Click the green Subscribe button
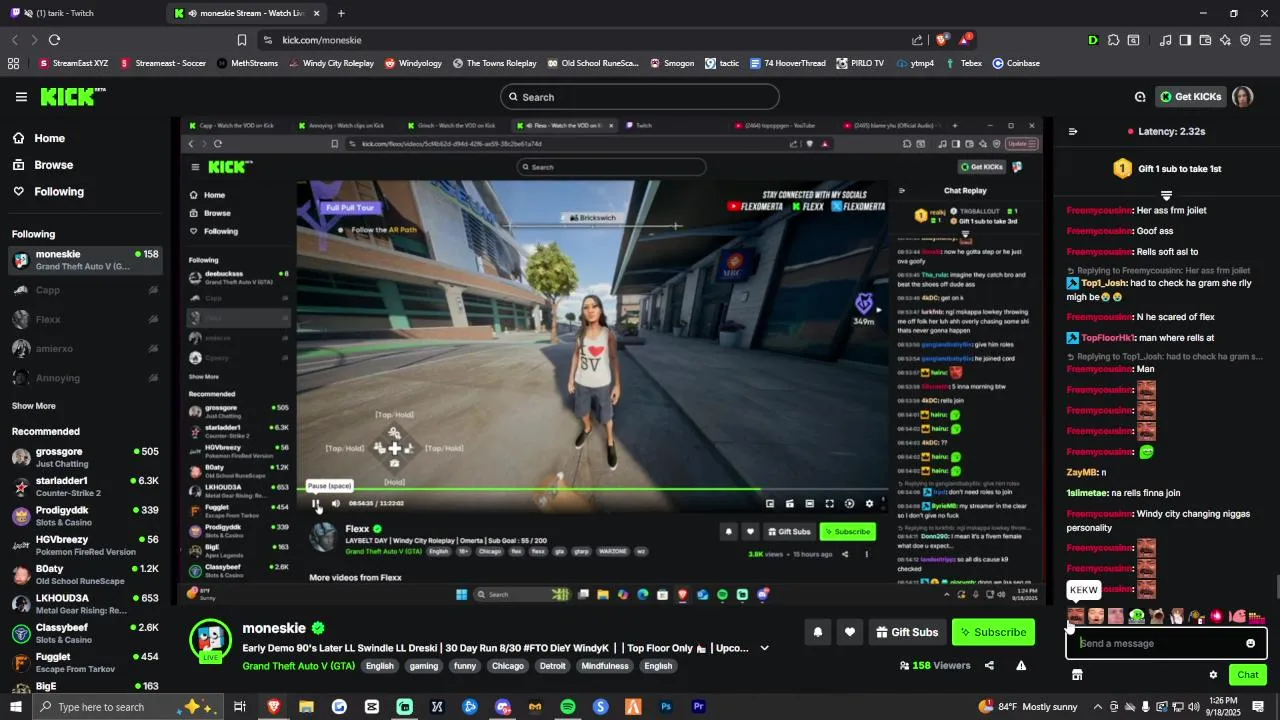This screenshot has height=720, width=1280. (993, 632)
